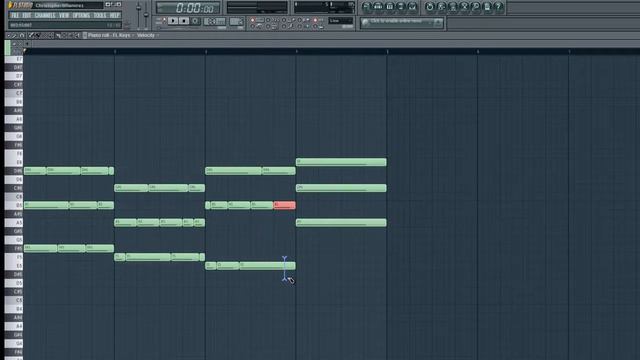Open the Piano Roll view icon
This screenshot has width=640, height=360.
[389, 7]
